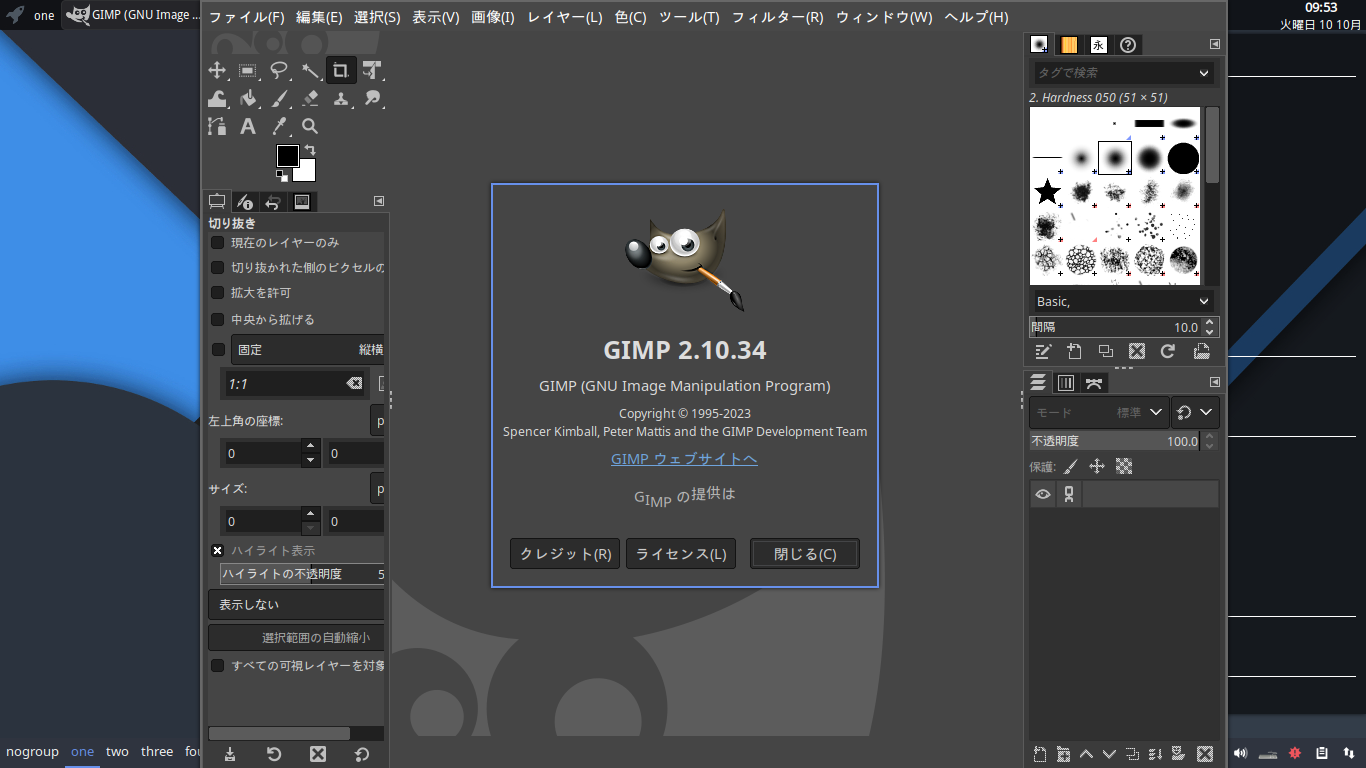Viewport: 1366px width, 768px height.
Task: Click the layer visibility eye icon header
Action: [1043, 494]
